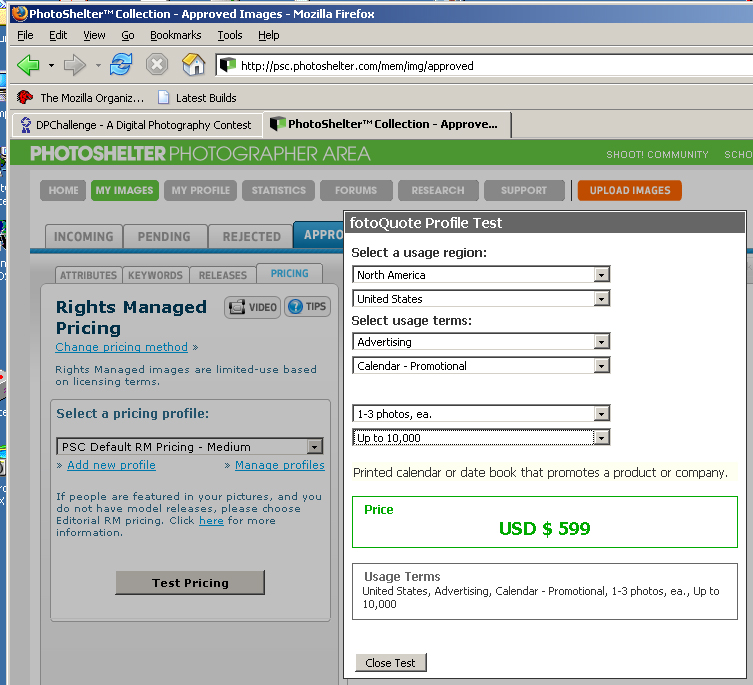The image size is (753, 685).
Task: Switch to the PENDING tab
Action: pyautogui.click(x=164, y=236)
